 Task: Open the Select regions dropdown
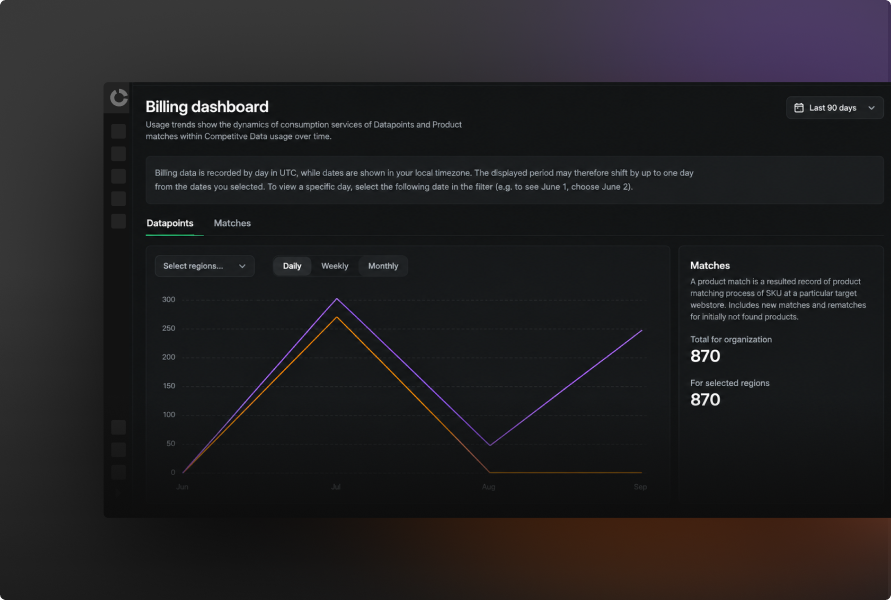(205, 266)
